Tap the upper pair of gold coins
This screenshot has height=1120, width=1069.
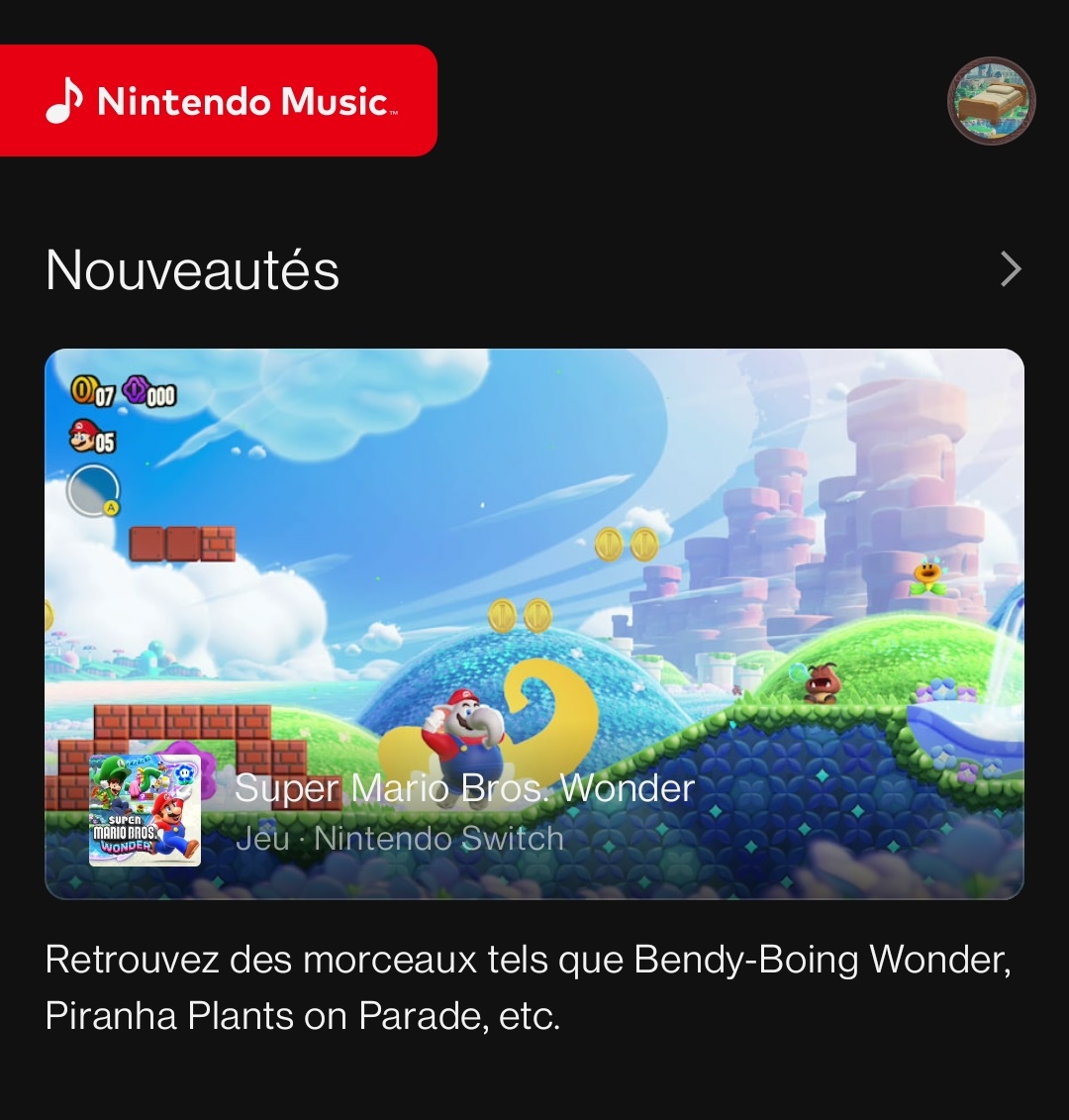(627, 545)
